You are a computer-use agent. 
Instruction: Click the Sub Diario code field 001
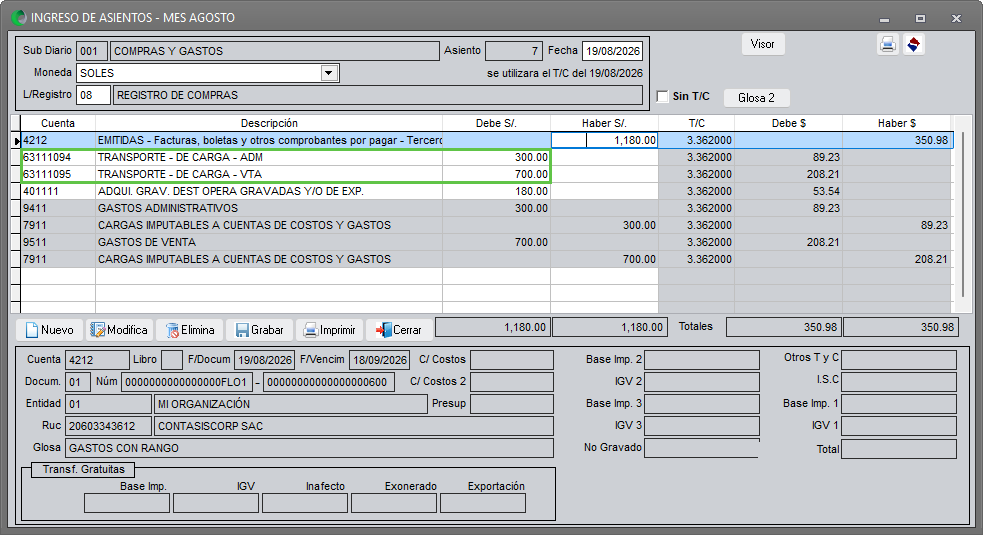pos(92,51)
